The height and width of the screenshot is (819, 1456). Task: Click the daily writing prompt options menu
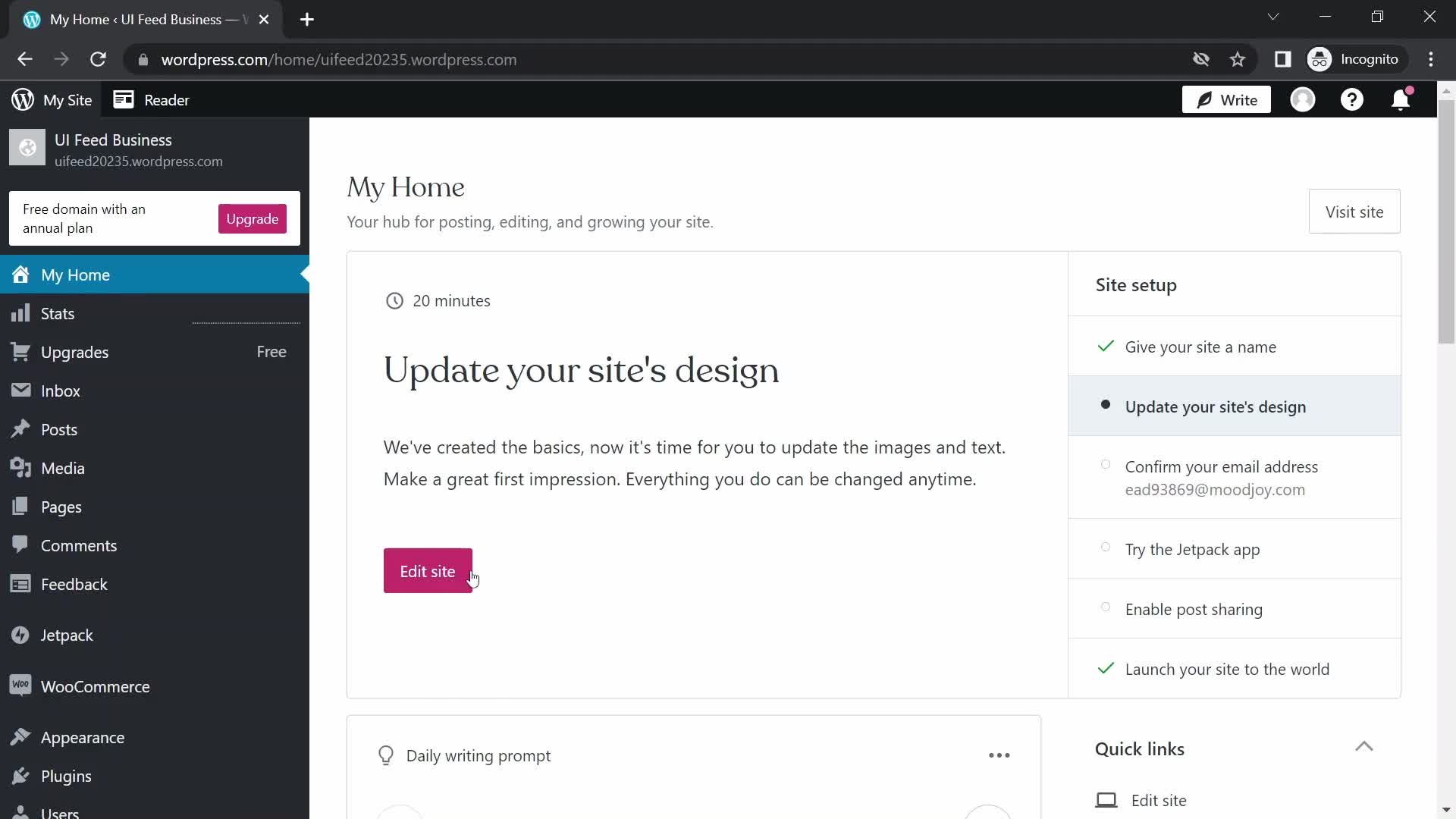(x=999, y=756)
